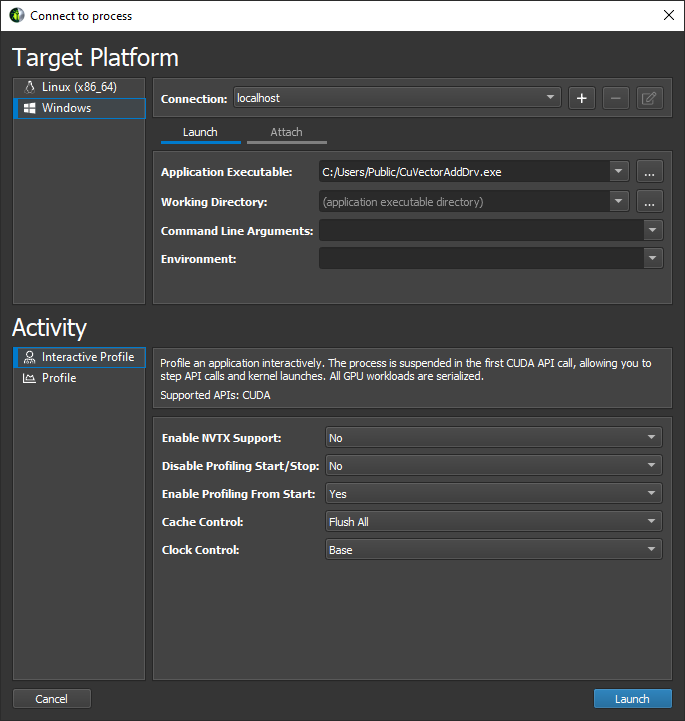Click the Cancel button

[51, 699]
